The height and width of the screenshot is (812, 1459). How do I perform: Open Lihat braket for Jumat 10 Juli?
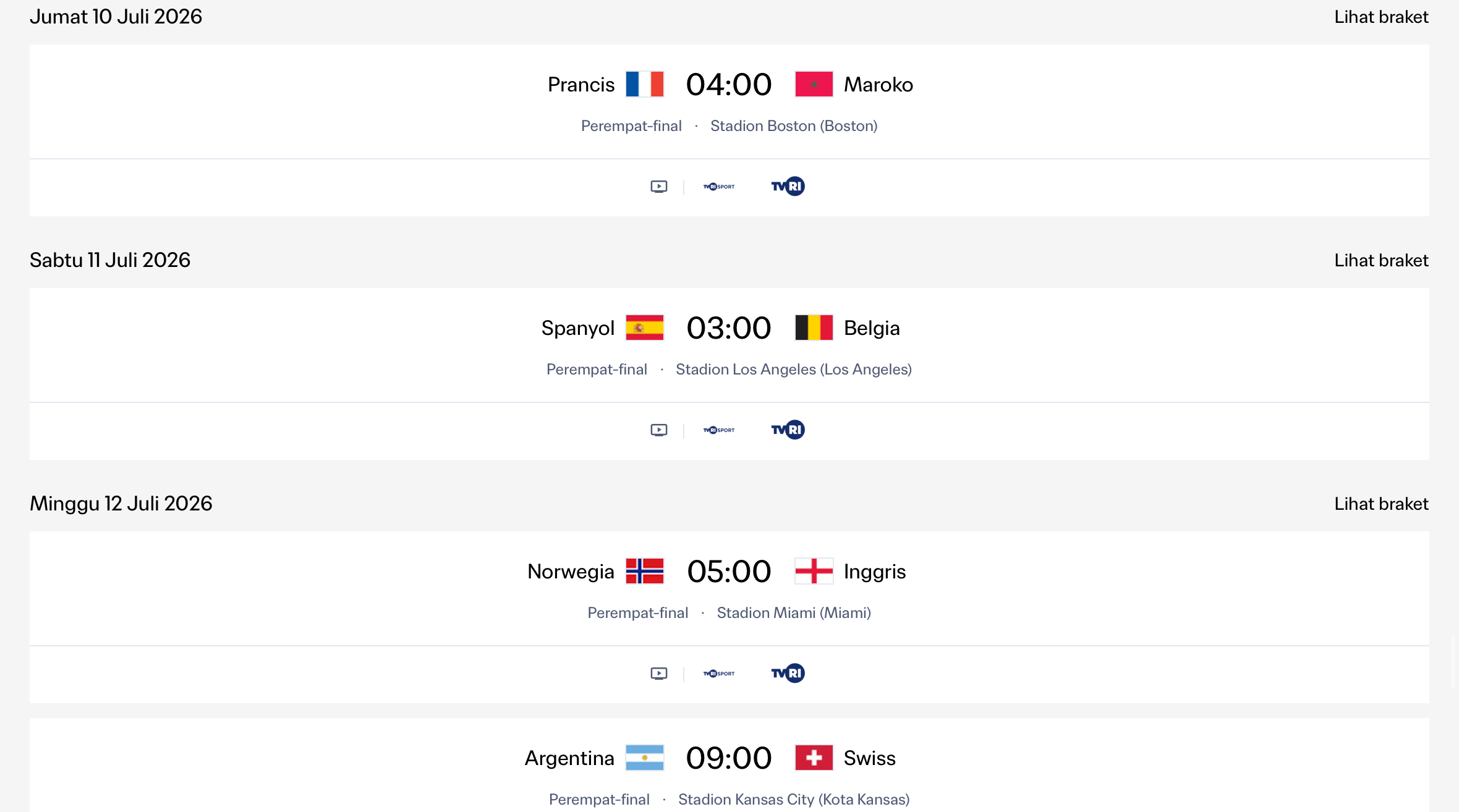pos(1381,17)
